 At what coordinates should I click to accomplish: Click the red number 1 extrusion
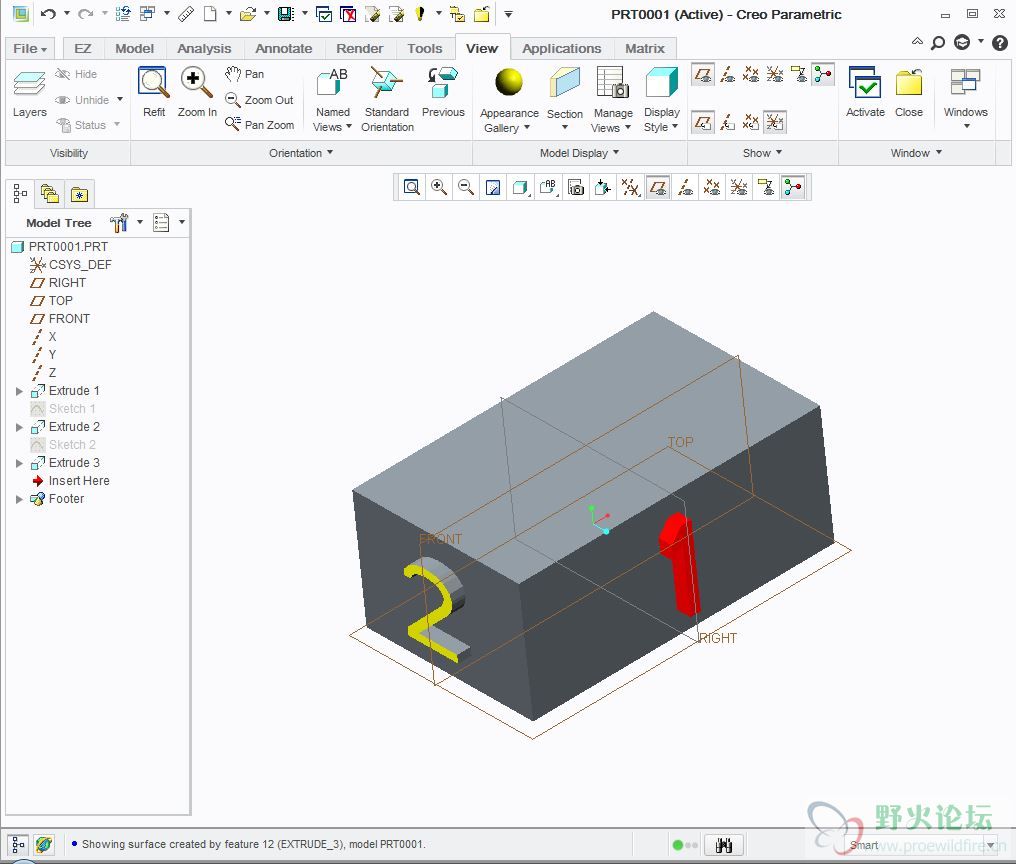680,563
